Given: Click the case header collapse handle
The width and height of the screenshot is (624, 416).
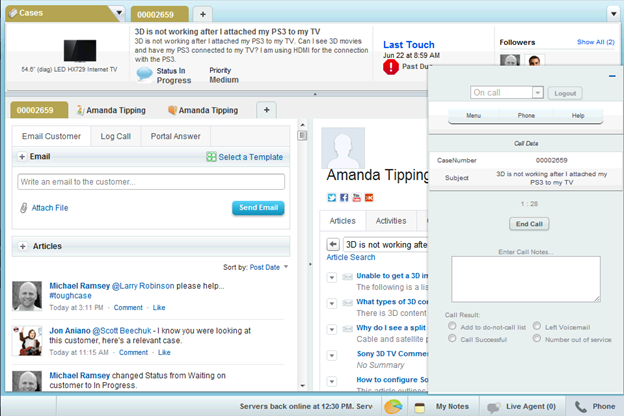Looking at the screenshot, I should click(315, 94).
